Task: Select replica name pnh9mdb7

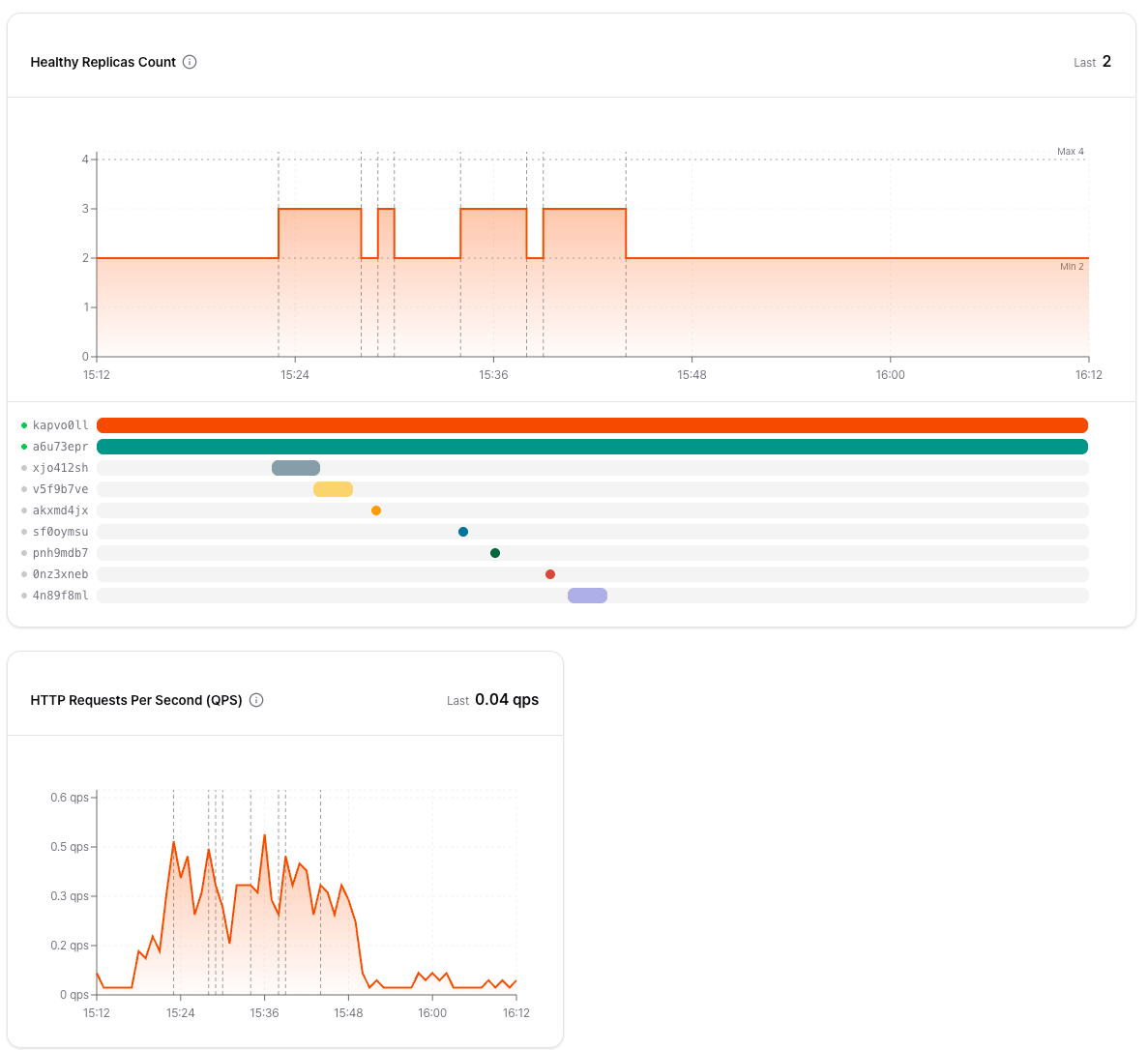Action: pyautogui.click(x=60, y=553)
